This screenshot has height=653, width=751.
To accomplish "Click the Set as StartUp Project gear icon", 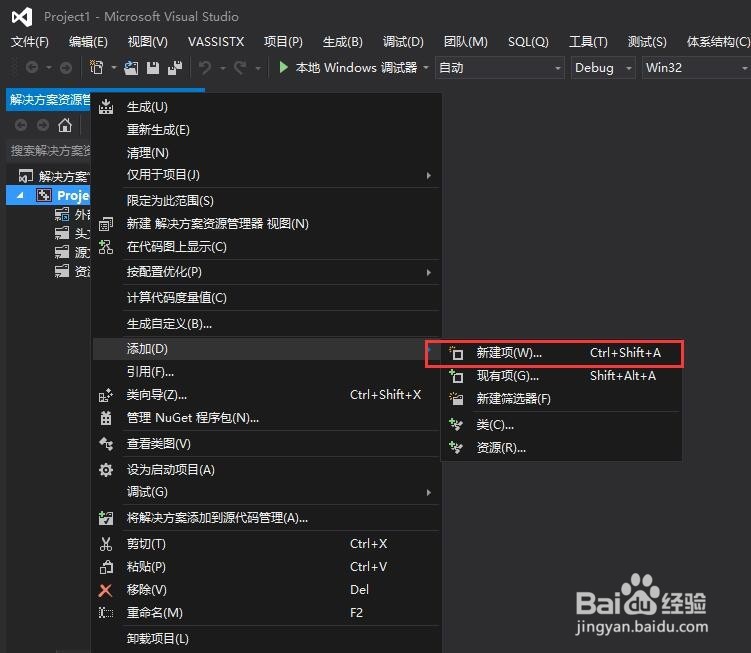I will (106, 470).
